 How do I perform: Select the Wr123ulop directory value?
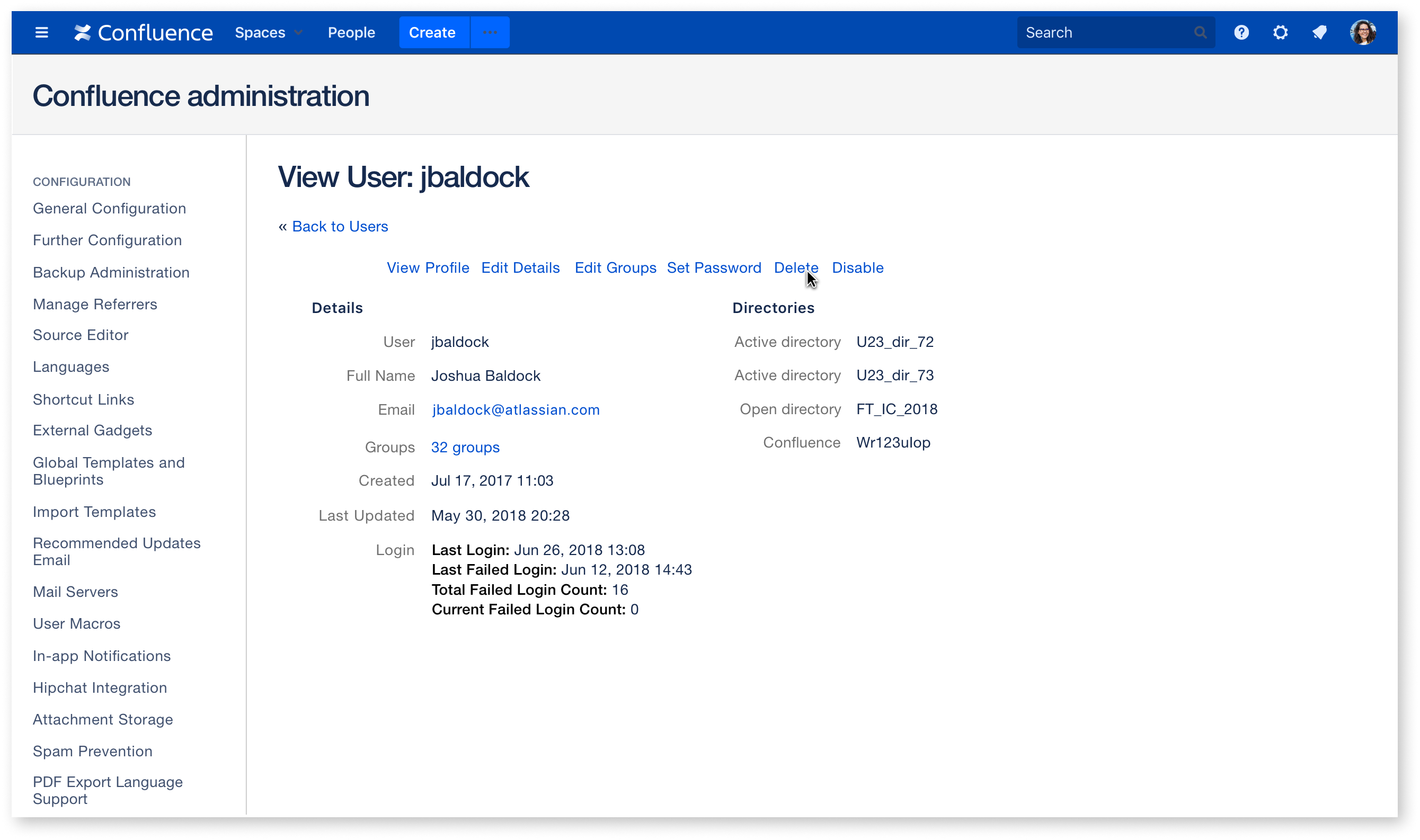(x=893, y=443)
